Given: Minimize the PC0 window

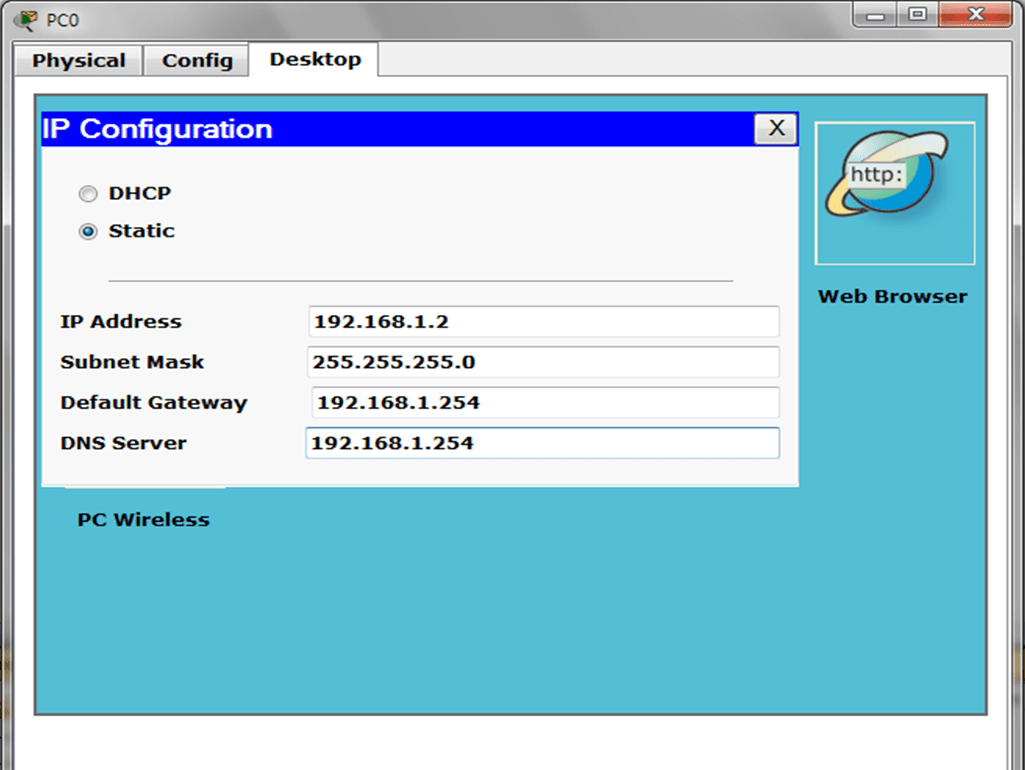Looking at the screenshot, I should coord(878,14).
